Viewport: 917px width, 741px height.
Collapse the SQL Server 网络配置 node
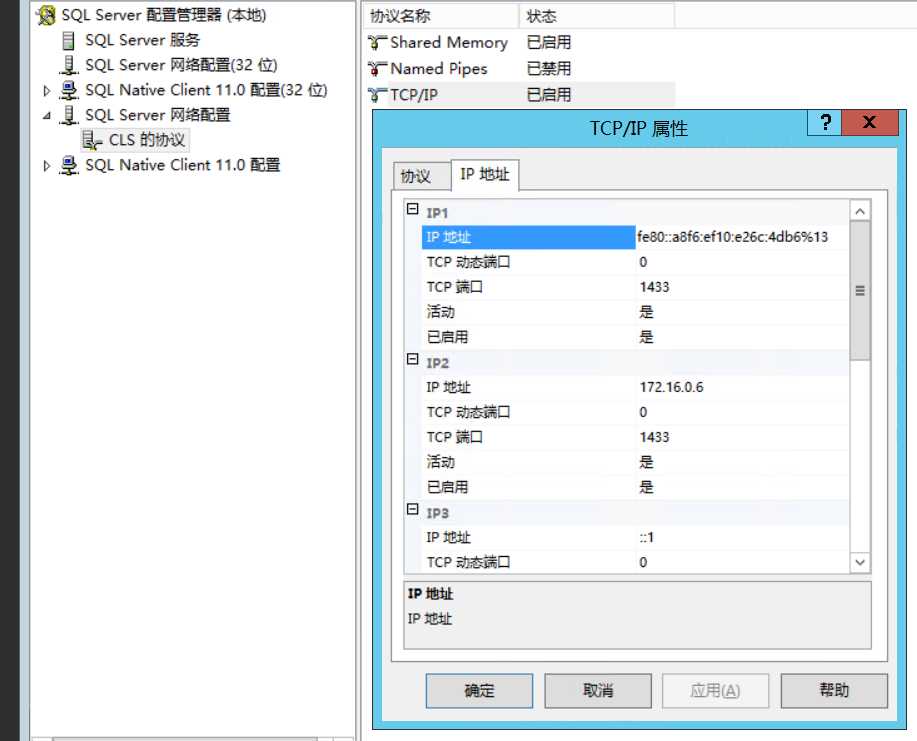click(x=47, y=116)
